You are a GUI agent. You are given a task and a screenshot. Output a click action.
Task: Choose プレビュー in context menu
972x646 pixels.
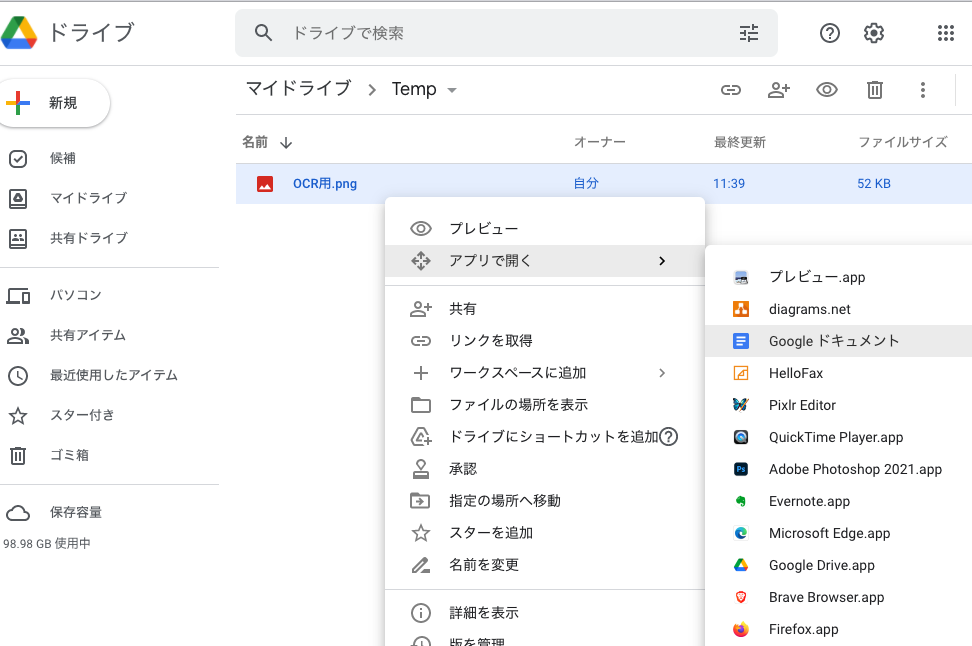(545, 229)
